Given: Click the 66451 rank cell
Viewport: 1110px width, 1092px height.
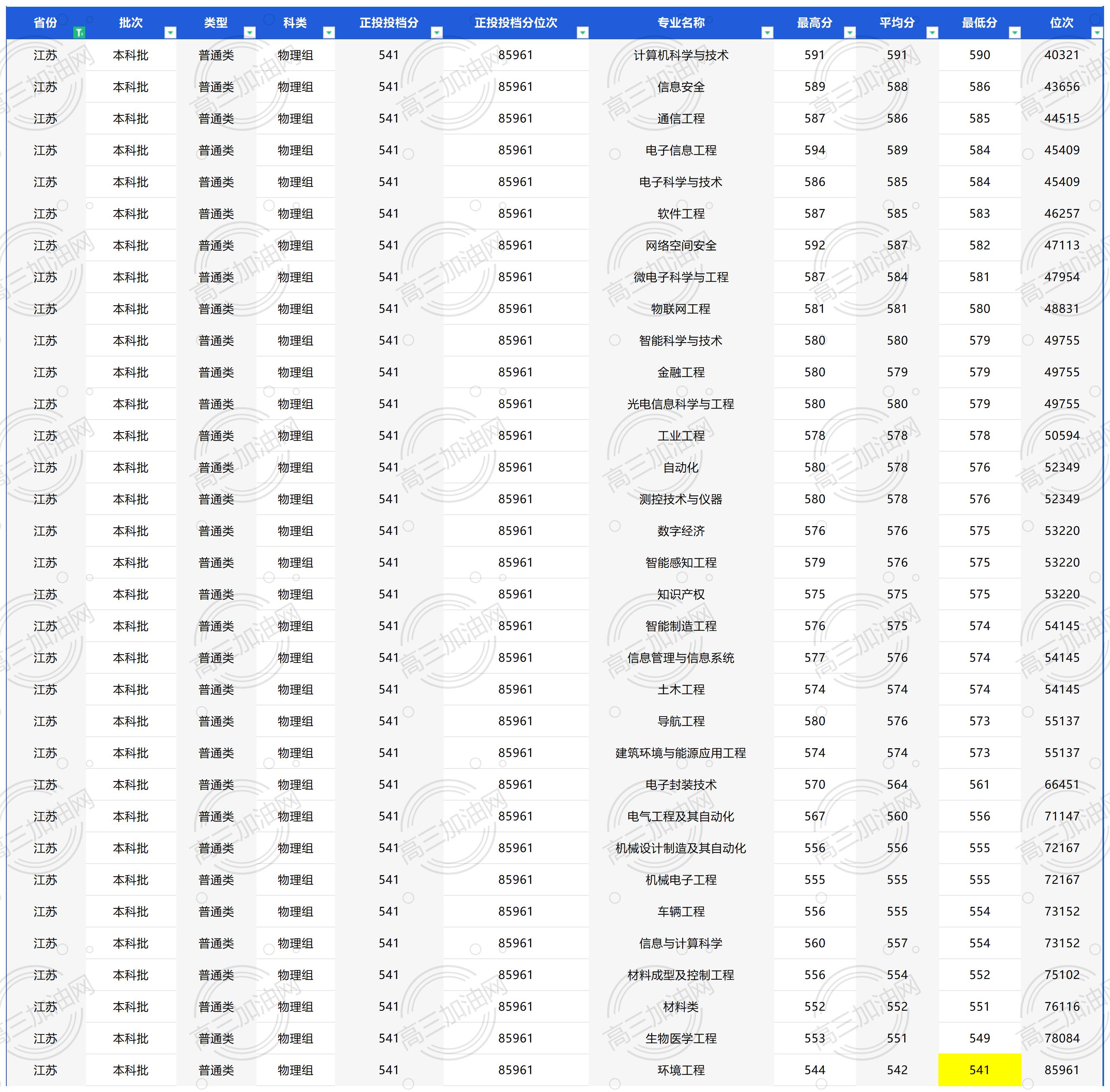Looking at the screenshot, I should [1062, 785].
